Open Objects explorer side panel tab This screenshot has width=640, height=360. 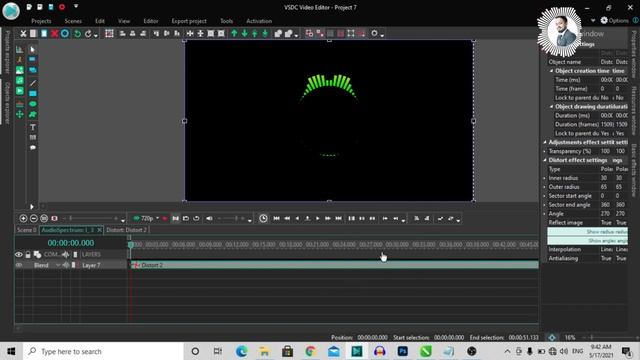pyautogui.click(x=7, y=103)
